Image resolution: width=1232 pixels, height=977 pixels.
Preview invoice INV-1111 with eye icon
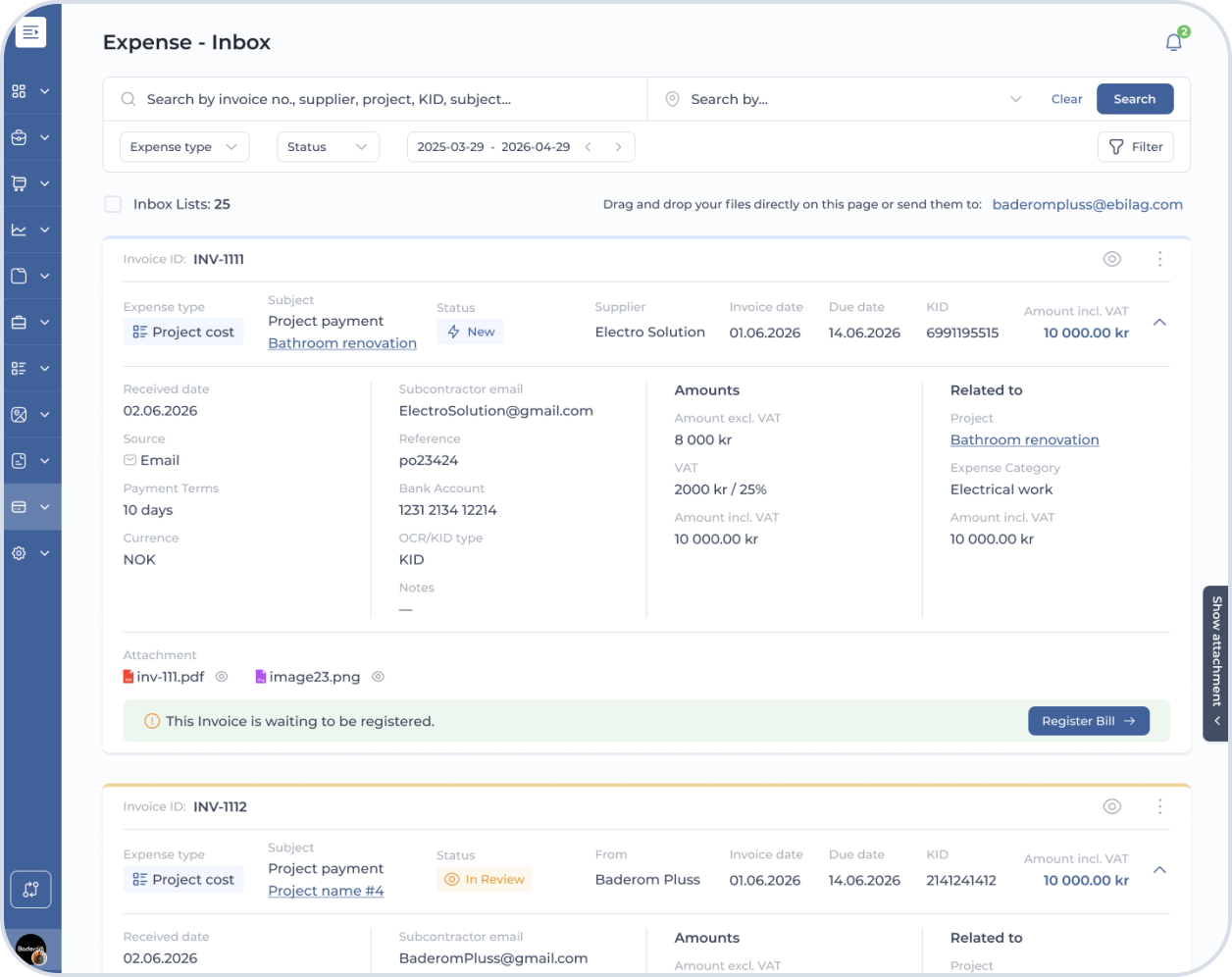coord(1112,259)
